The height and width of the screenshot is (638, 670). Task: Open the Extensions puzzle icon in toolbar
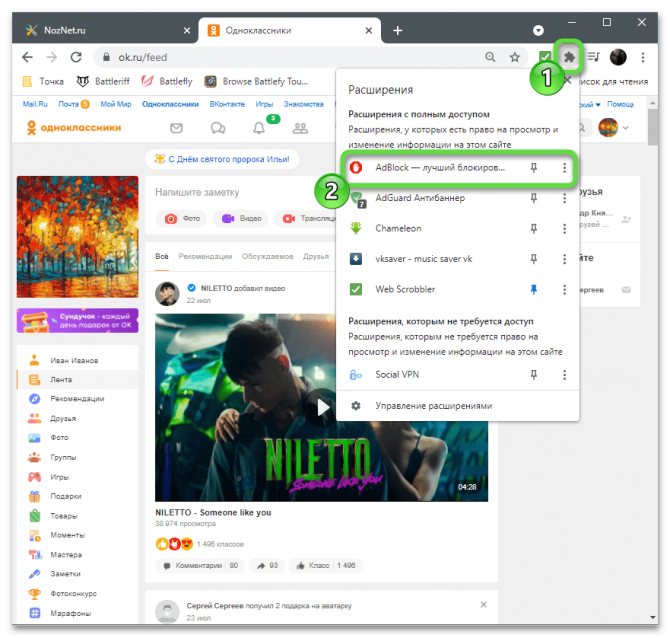pos(569,57)
